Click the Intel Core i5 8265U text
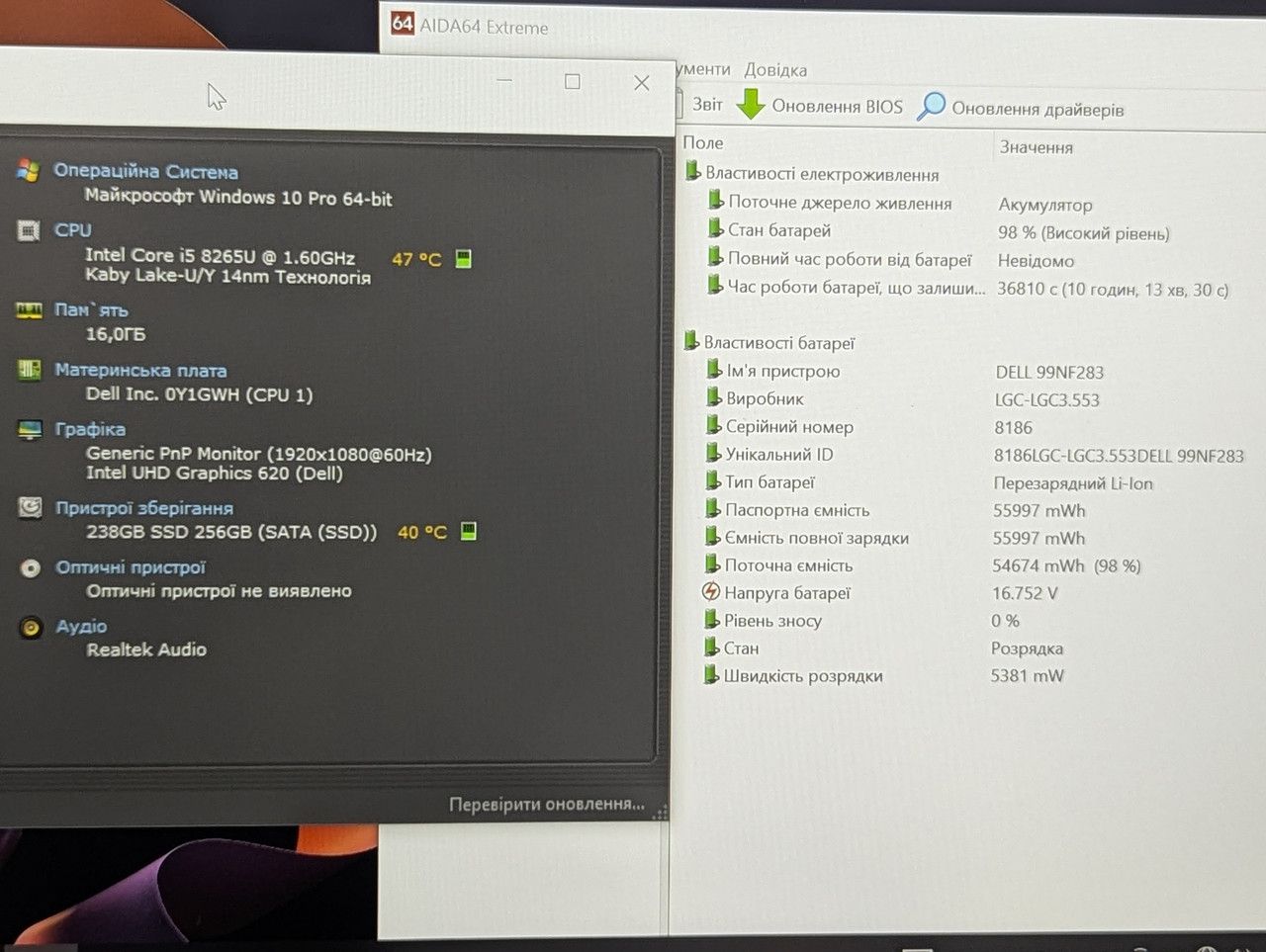The image size is (1266, 952). pos(221,256)
